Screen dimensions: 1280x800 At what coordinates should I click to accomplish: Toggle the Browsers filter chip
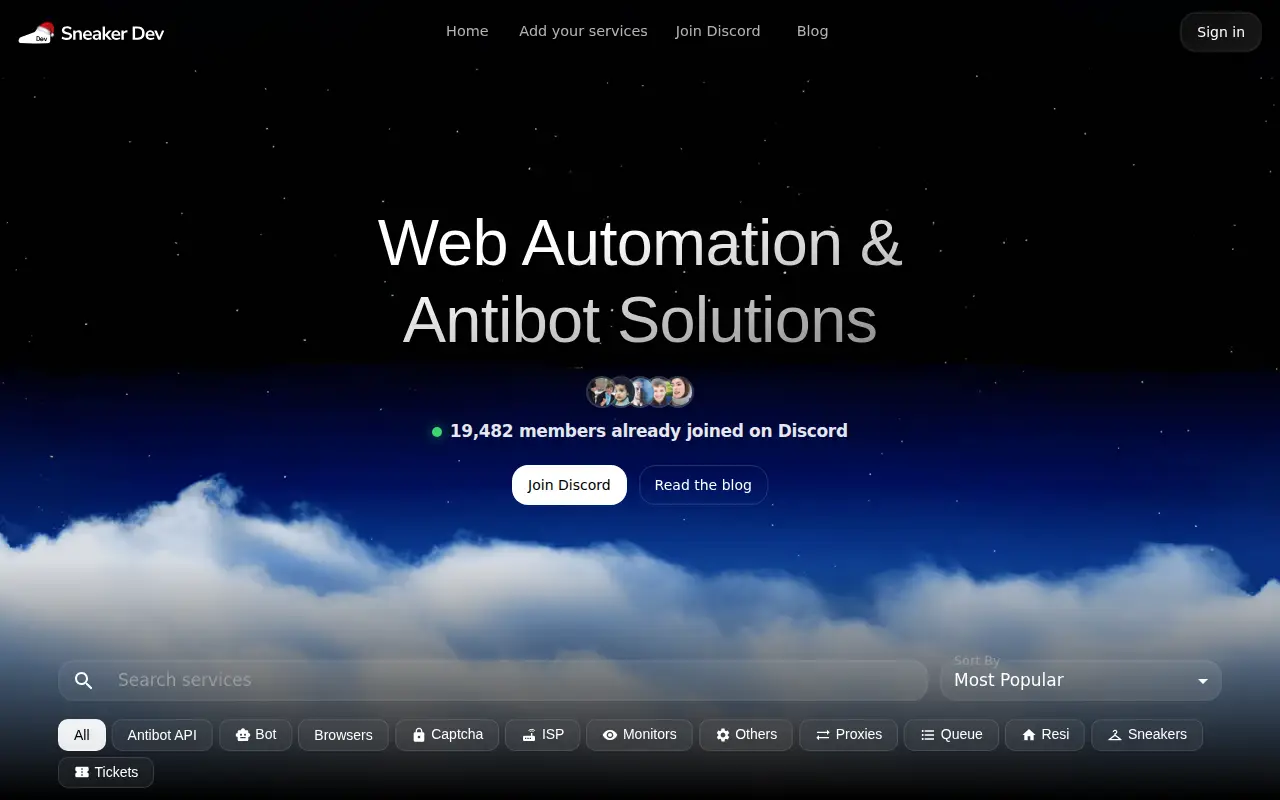click(343, 734)
